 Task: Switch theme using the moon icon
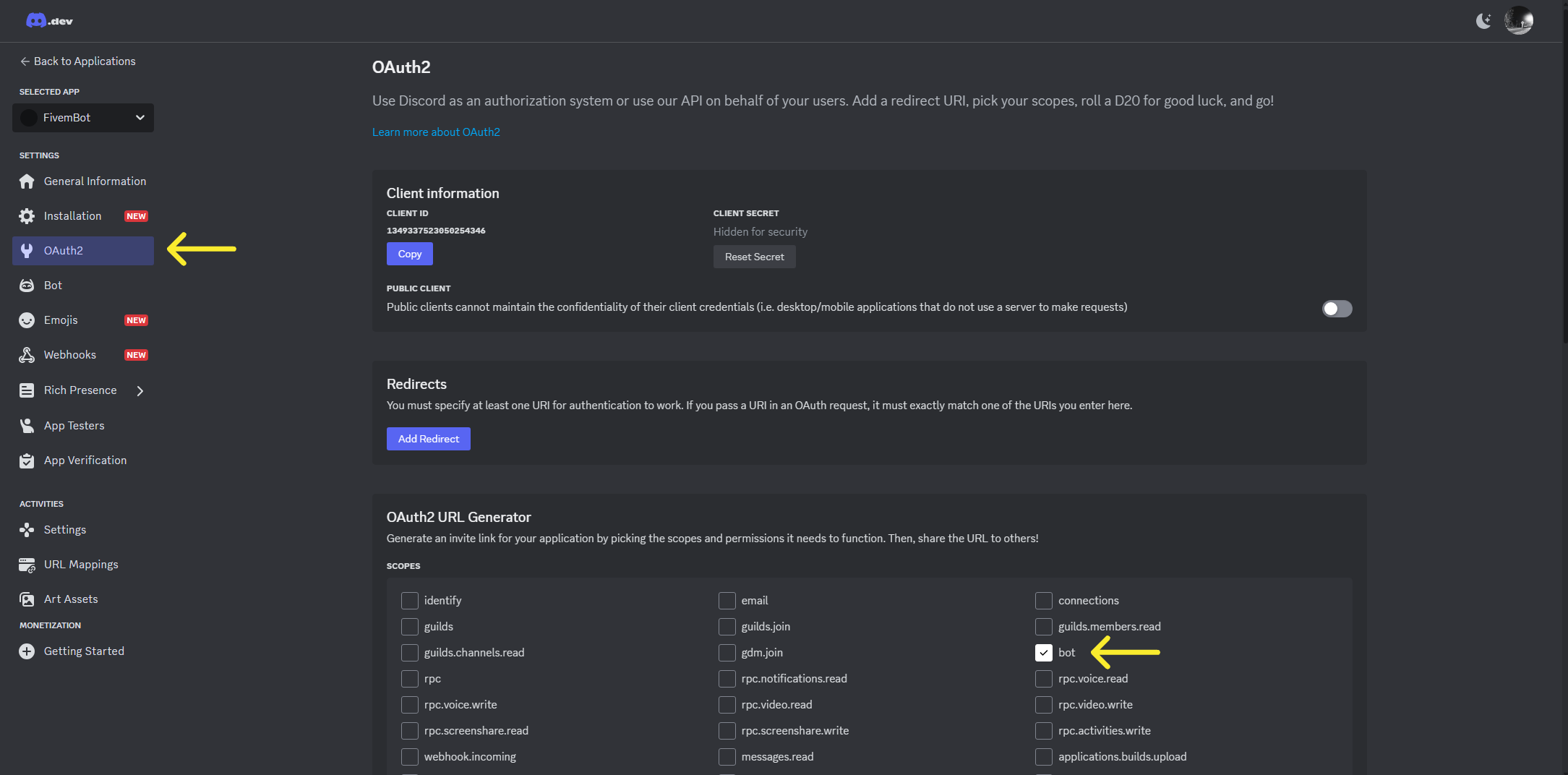point(1483,21)
